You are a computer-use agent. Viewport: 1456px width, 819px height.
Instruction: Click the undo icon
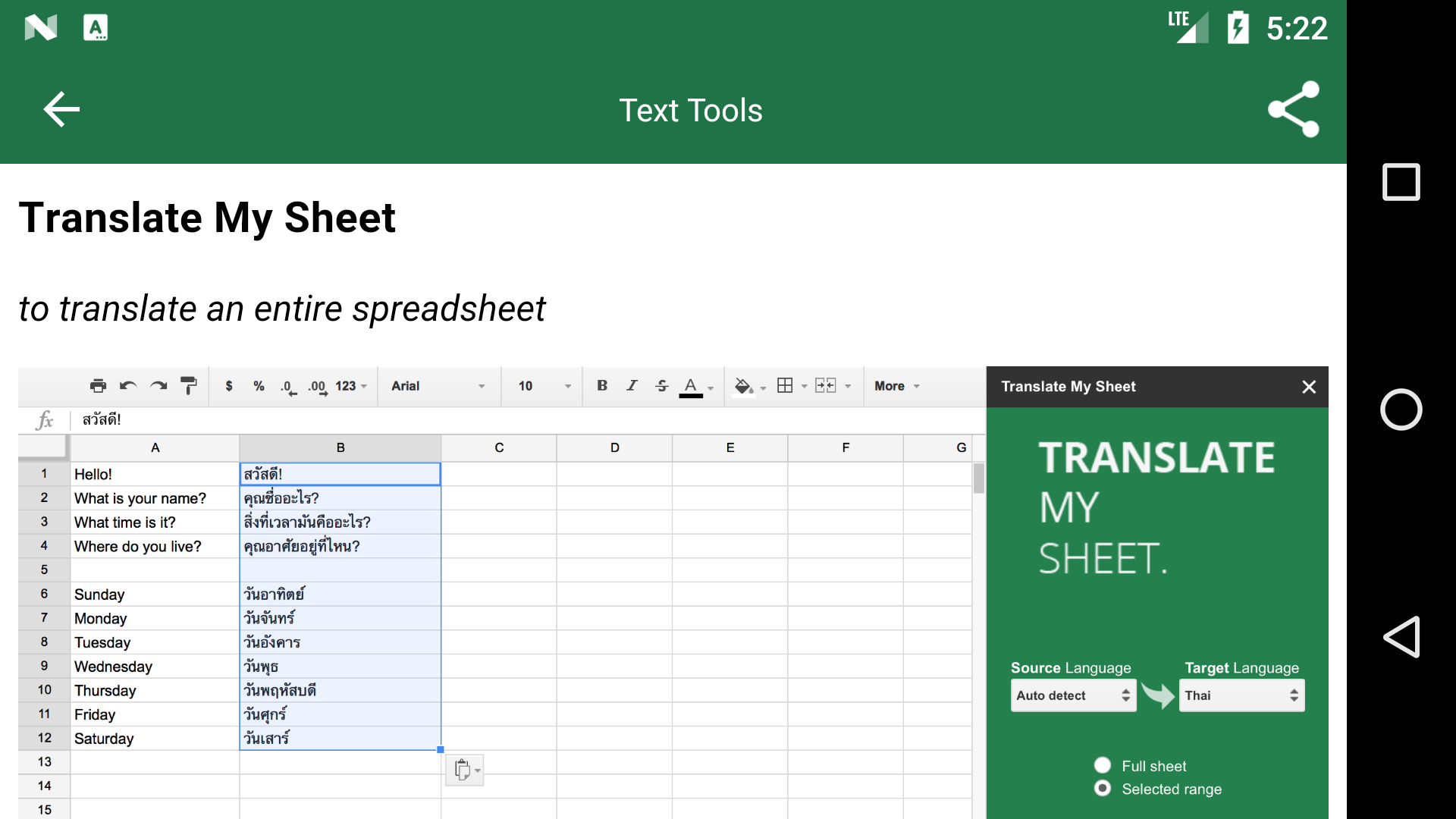click(x=128, y=386)
